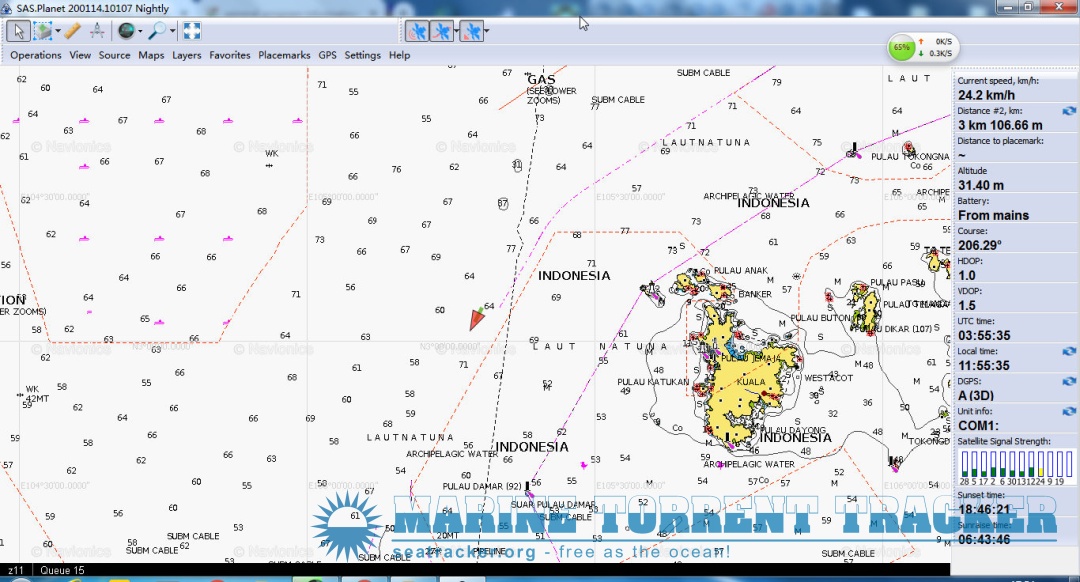Click the Queue 15 status bar entry
Viewport: 1080px width, 582px height.
tap(62, 570)
